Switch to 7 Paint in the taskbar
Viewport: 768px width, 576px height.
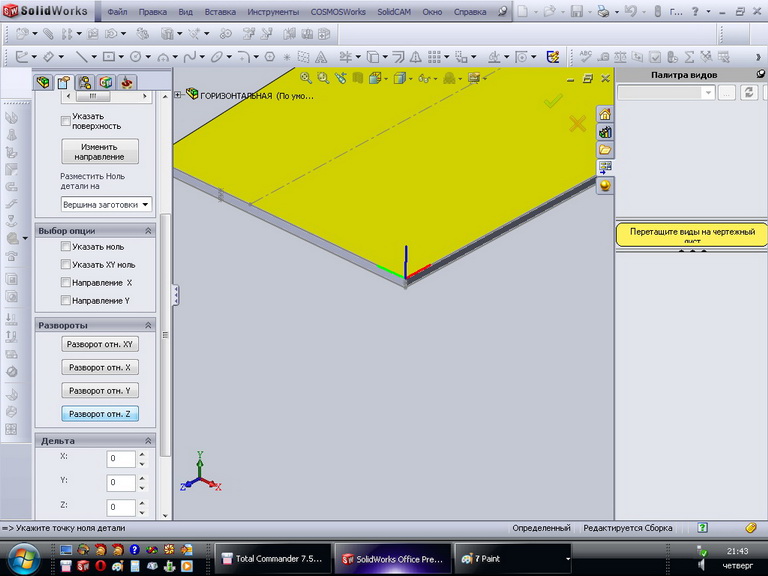tap(513, 558)
